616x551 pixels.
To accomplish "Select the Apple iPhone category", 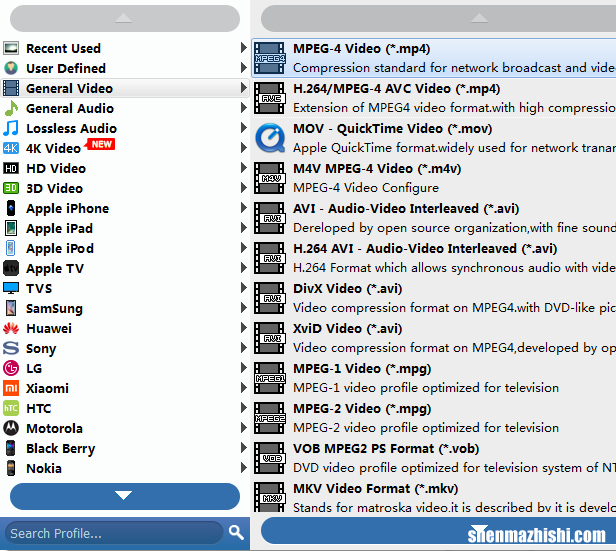I will tap(67, 208).
